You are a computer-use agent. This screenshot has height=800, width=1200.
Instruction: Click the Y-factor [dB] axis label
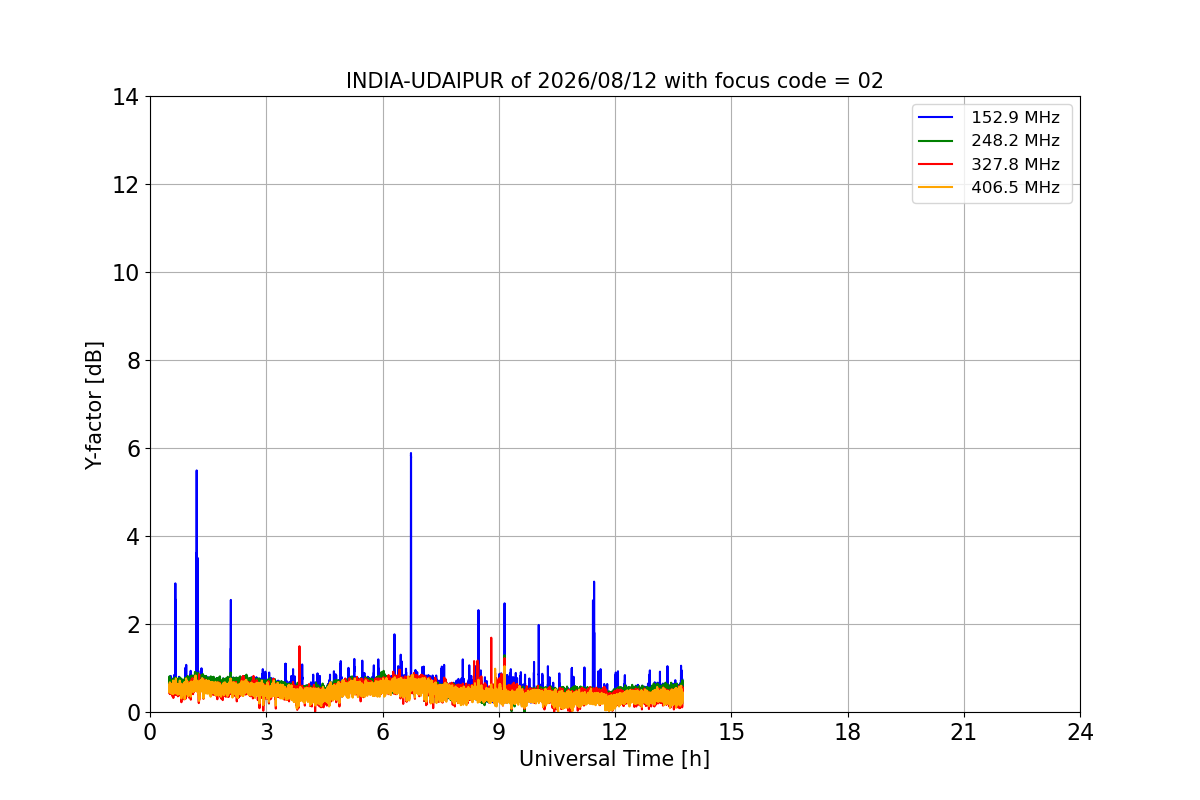point(94,405)
